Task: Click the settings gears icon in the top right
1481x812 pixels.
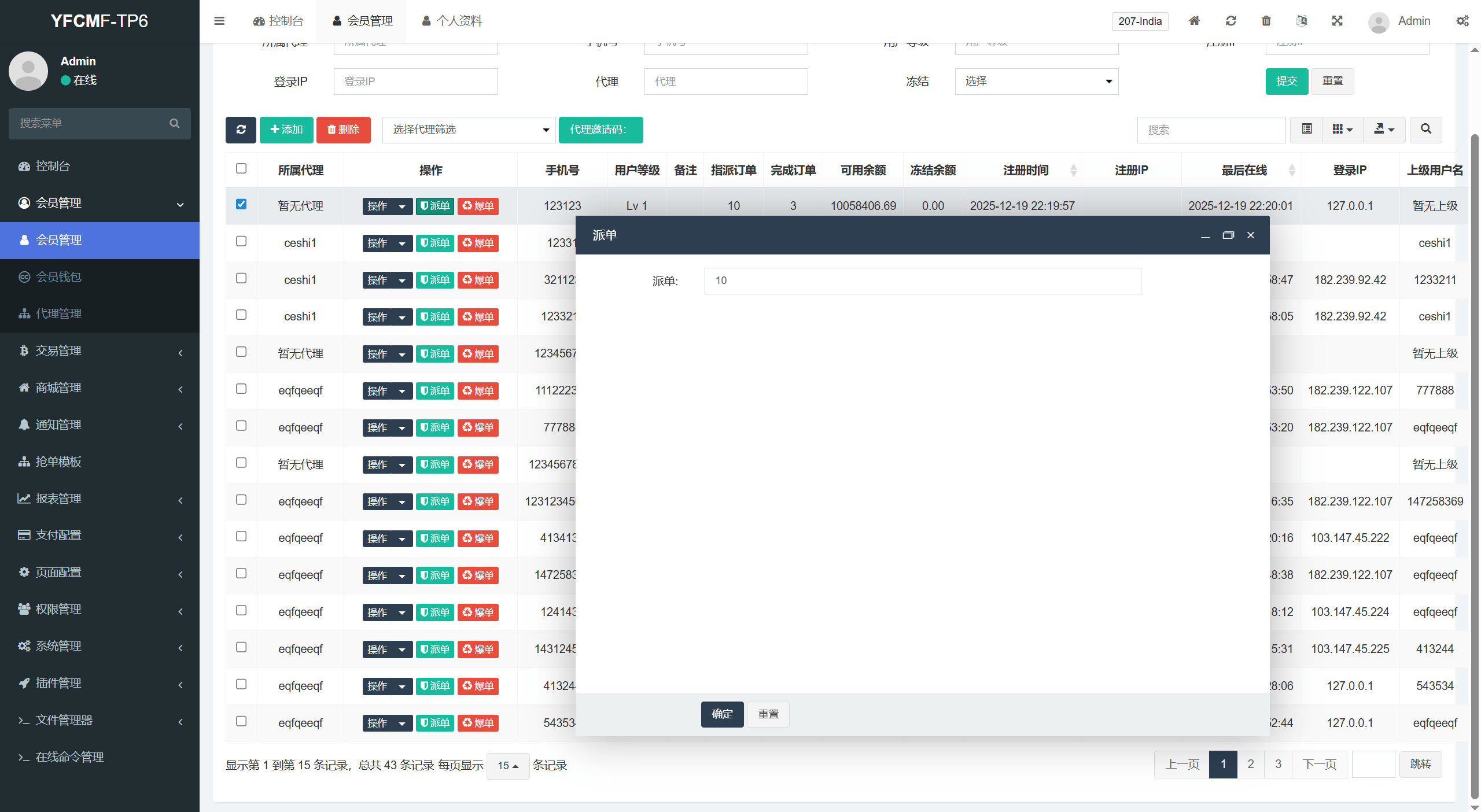Action: click(1462, 21)
